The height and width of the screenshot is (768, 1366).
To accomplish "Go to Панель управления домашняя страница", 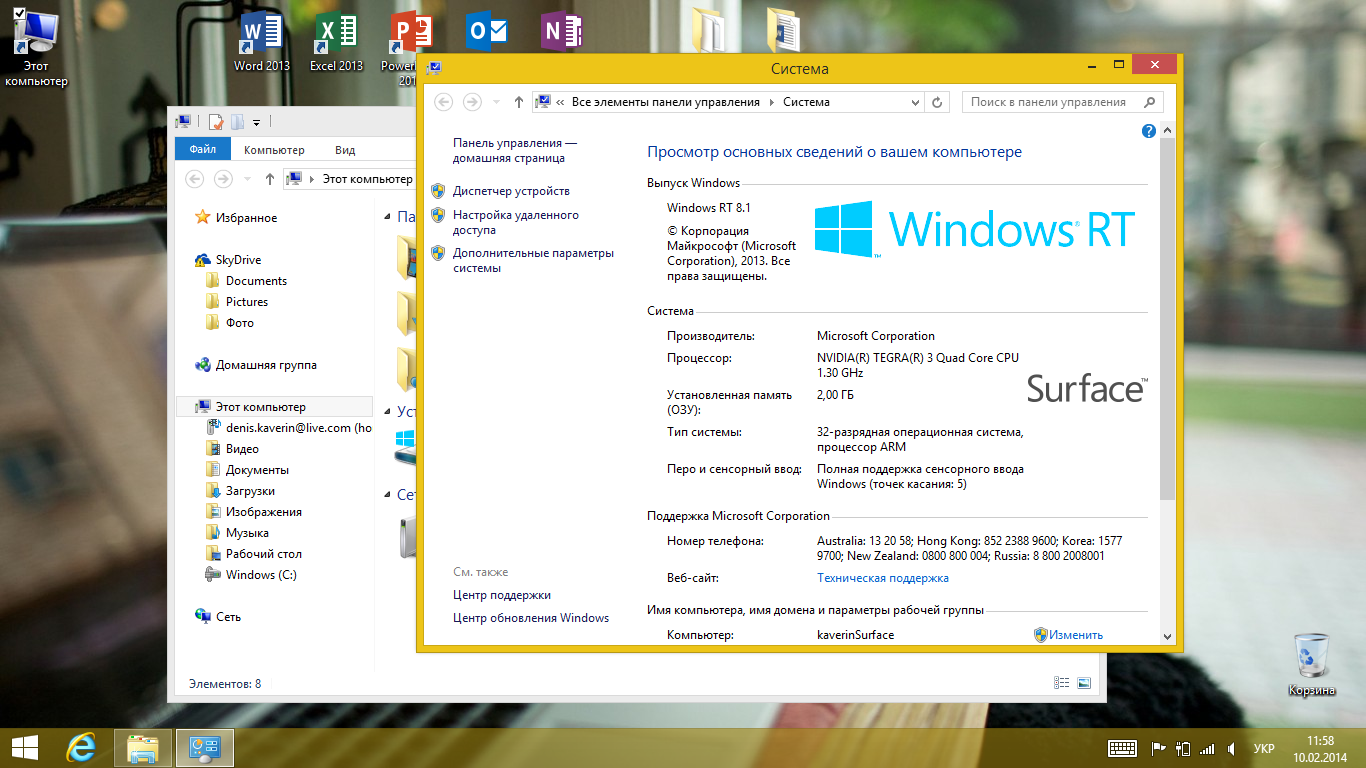I will click(x=515, y=151).
